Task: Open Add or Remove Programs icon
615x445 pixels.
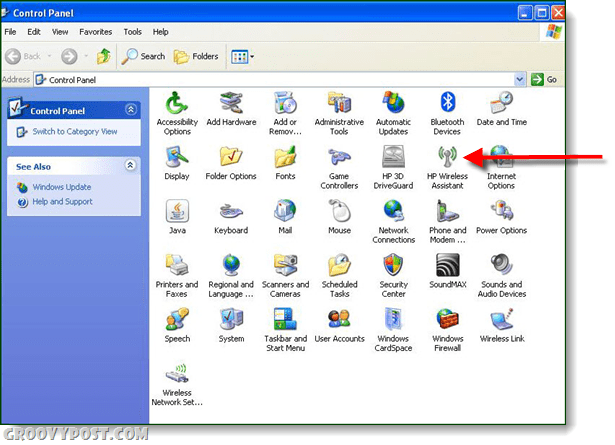Action: pos(285,103)
